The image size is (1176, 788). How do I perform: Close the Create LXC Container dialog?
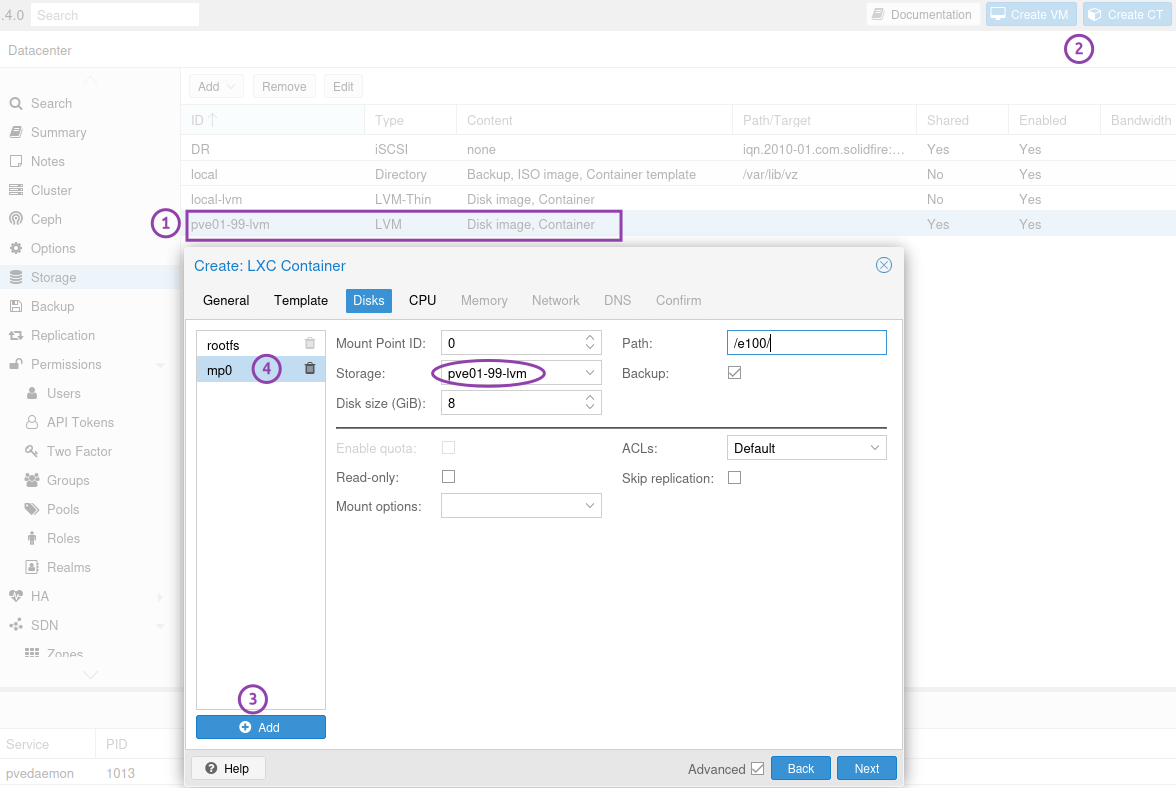[884, 265]
